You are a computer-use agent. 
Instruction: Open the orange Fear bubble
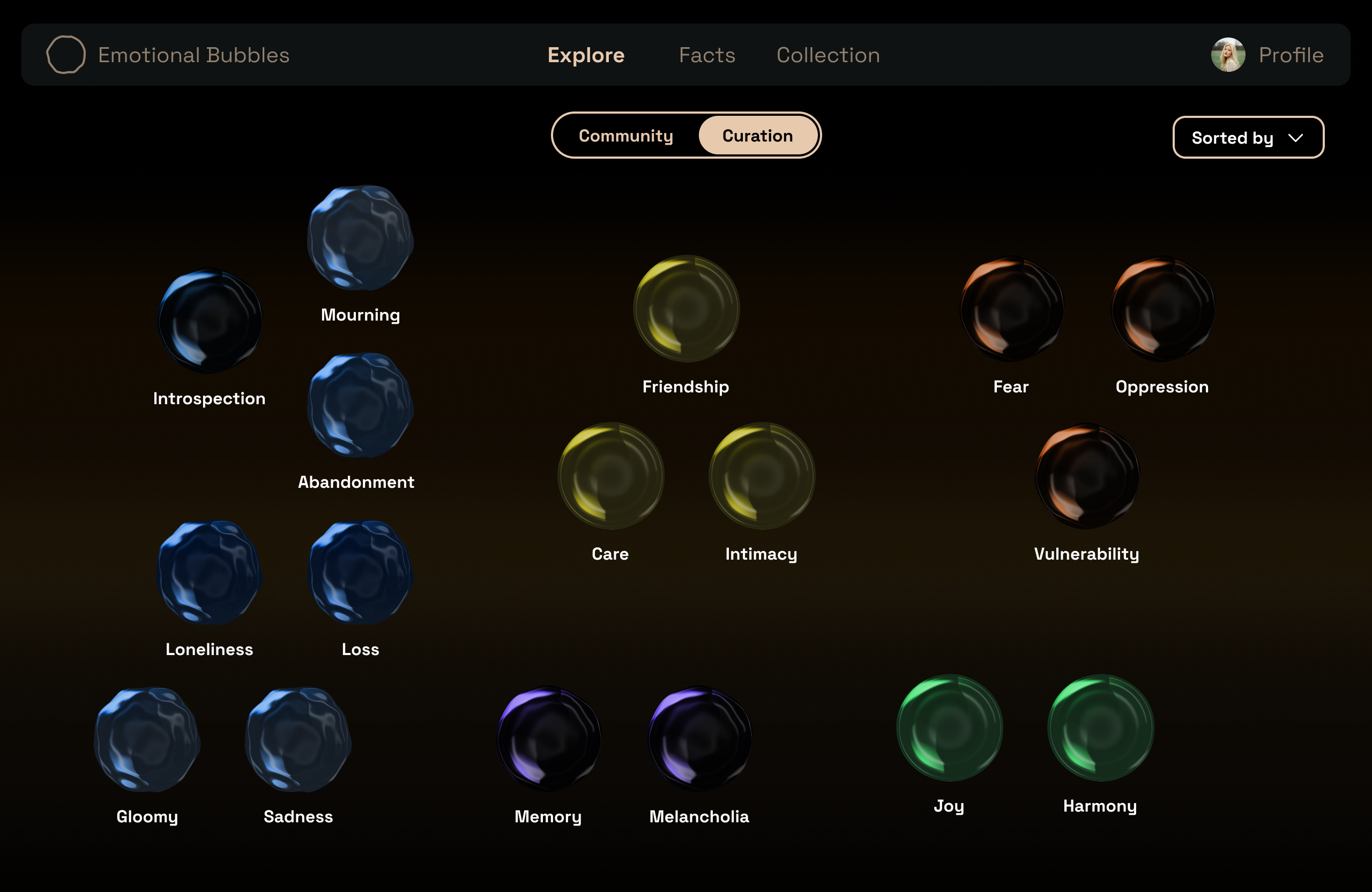pyautogui.click(x=1012, y=309)
